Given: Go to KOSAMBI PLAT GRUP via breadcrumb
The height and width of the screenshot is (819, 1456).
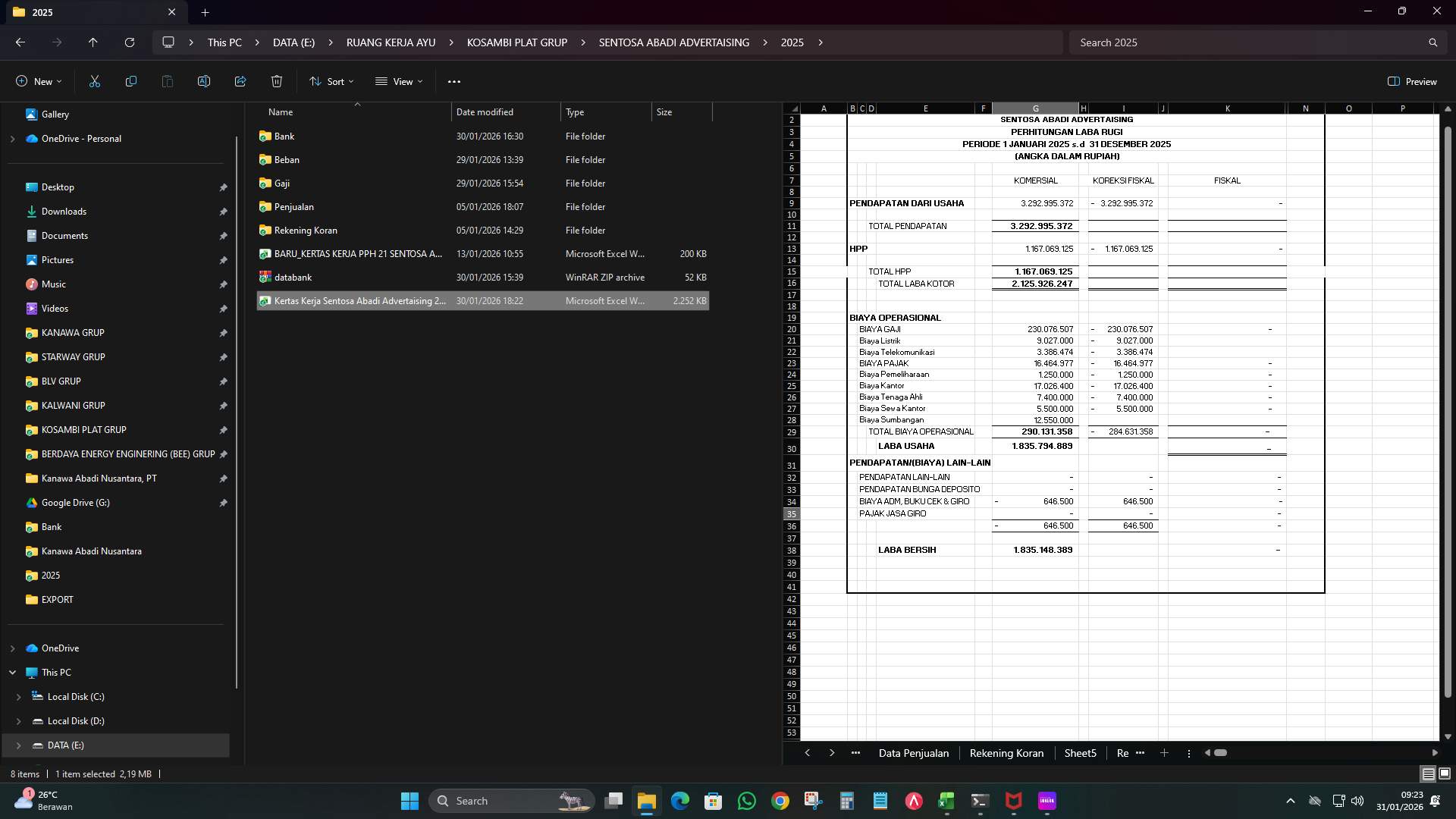Looking at the screenshot, I should coord(517,42).
